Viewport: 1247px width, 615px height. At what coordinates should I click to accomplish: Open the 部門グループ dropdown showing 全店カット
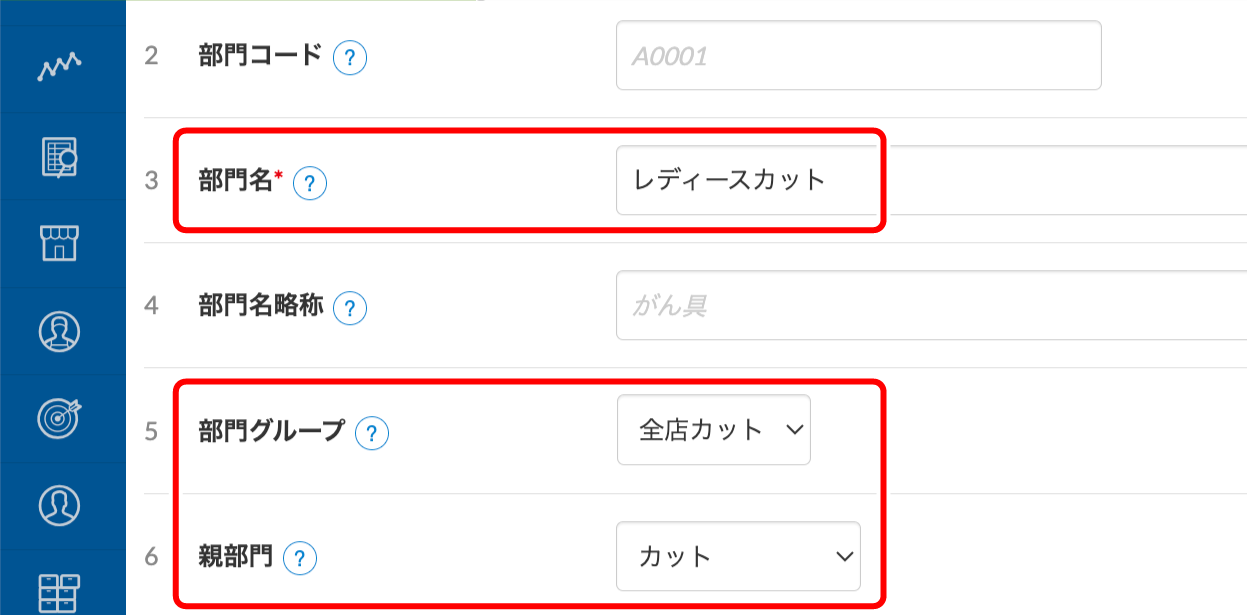tap(712, 430)
